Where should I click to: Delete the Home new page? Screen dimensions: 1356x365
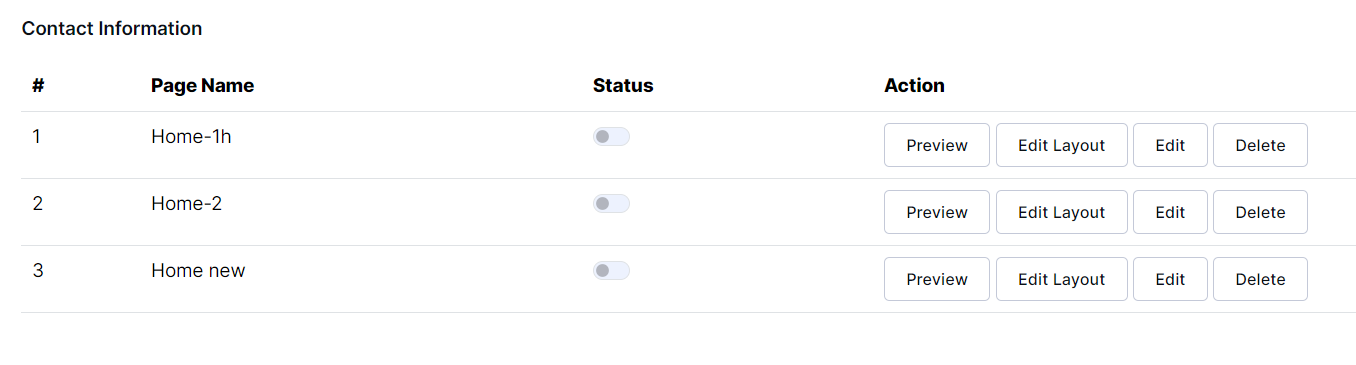point(1260,279)
